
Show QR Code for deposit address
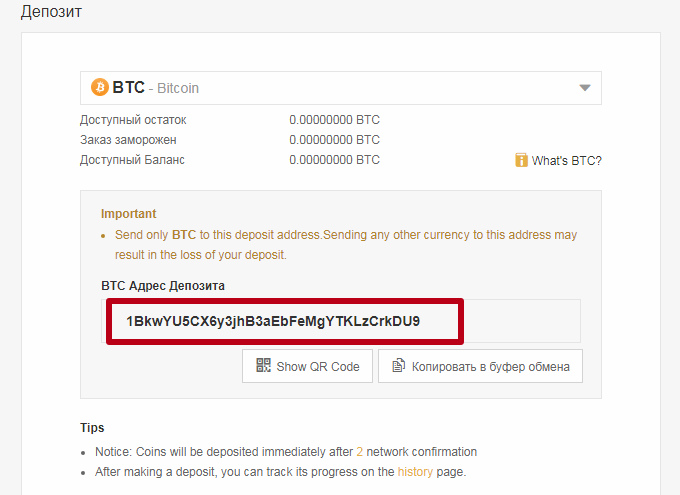coord(307,366)
